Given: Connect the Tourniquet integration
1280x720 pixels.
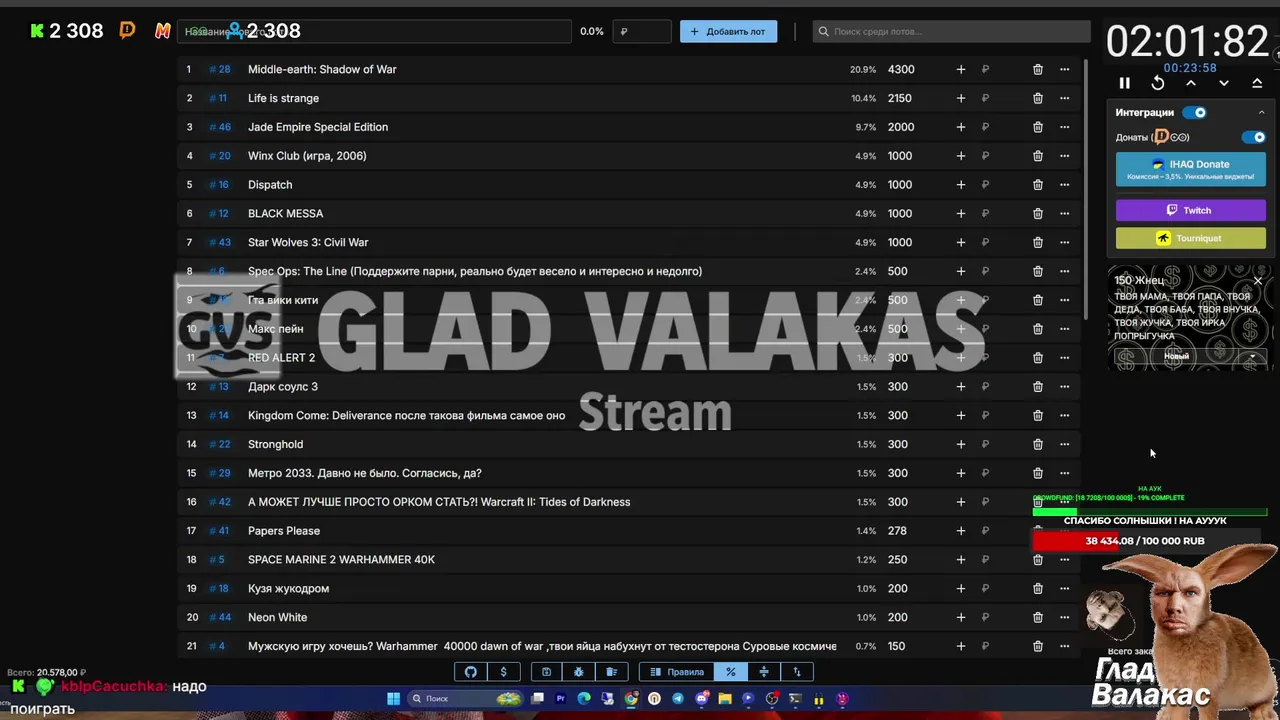Looking at the screenshot, I should (1190, 238).
